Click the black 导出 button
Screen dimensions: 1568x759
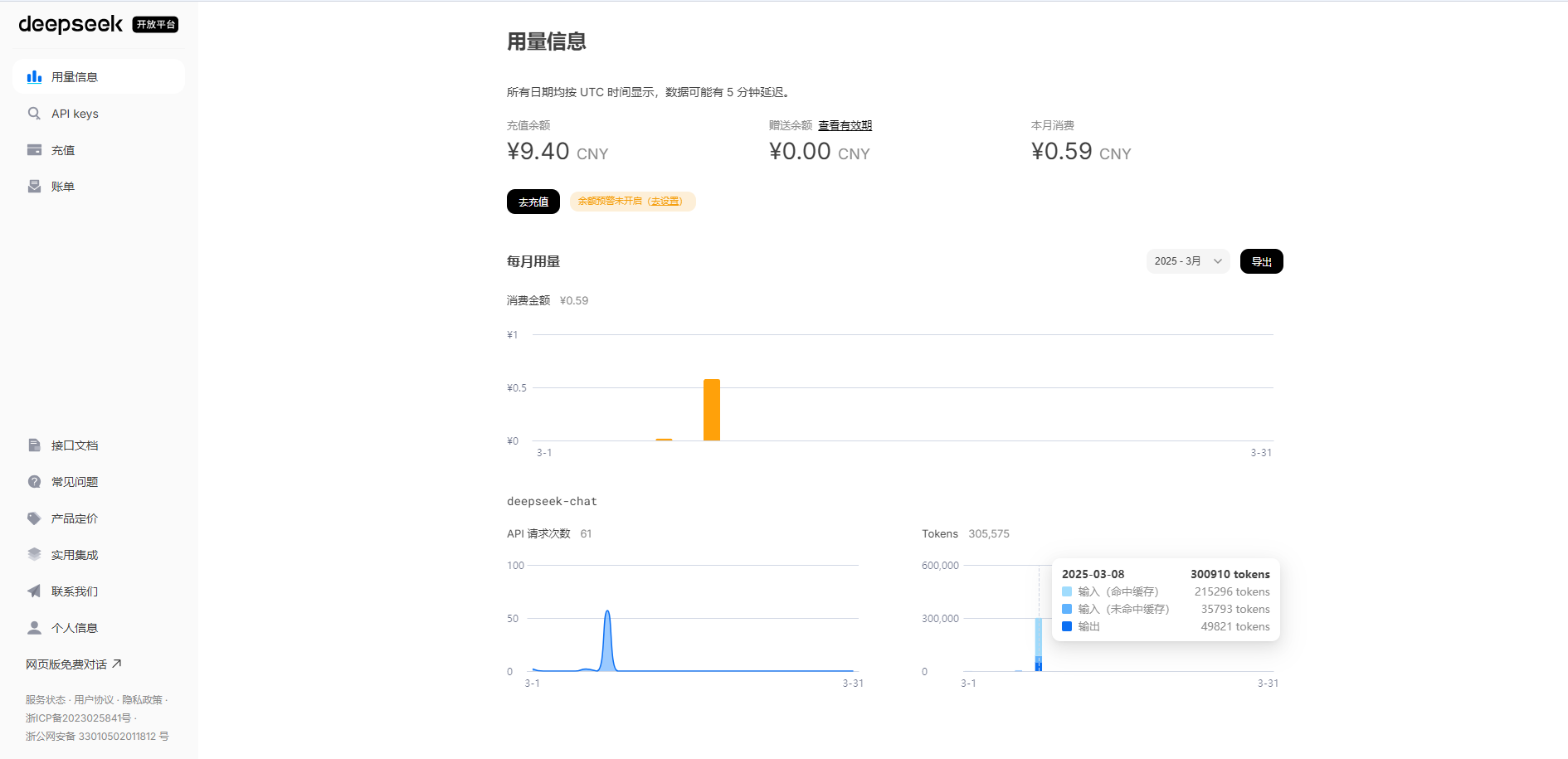click(x=1262, y=261)
